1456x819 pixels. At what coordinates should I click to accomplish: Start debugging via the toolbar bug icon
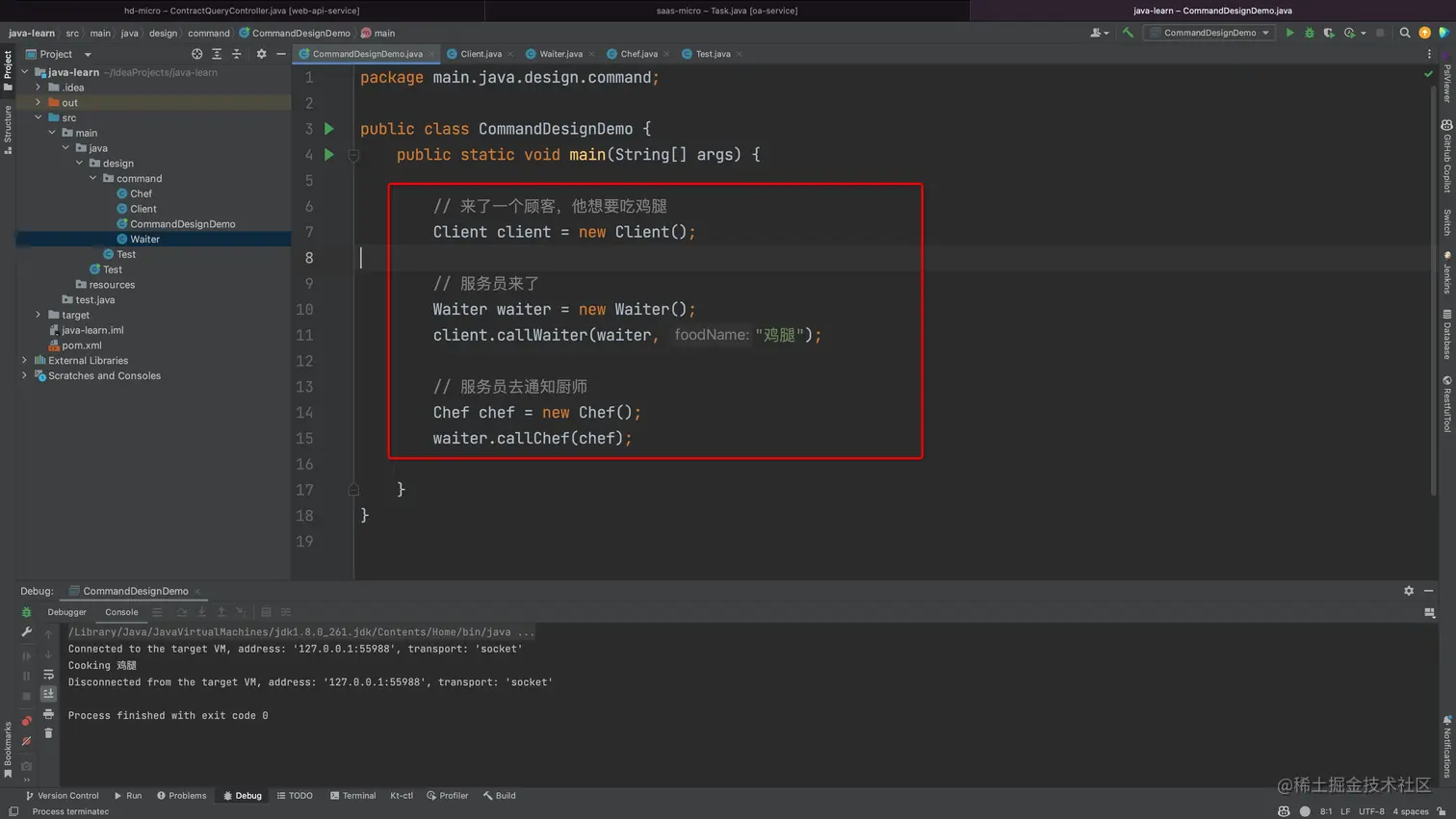1309,33
